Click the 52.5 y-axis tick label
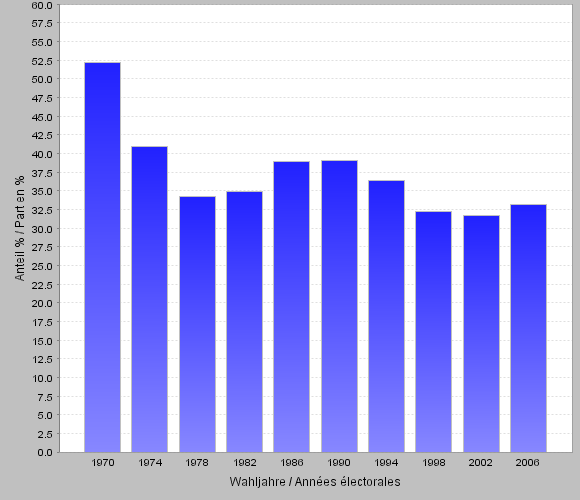 (42, 61)
